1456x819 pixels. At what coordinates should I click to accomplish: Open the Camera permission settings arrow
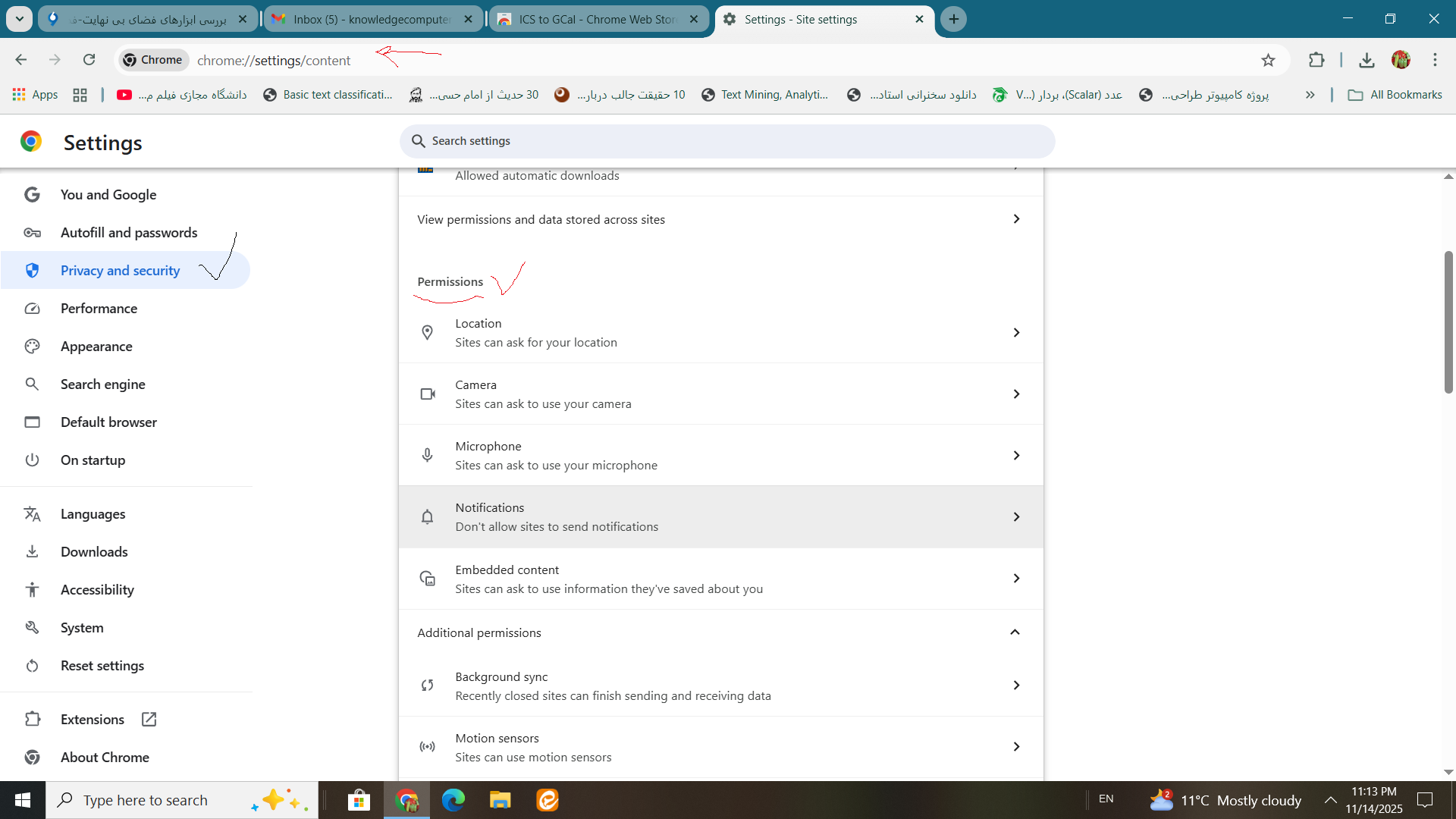coord(1016,394)
